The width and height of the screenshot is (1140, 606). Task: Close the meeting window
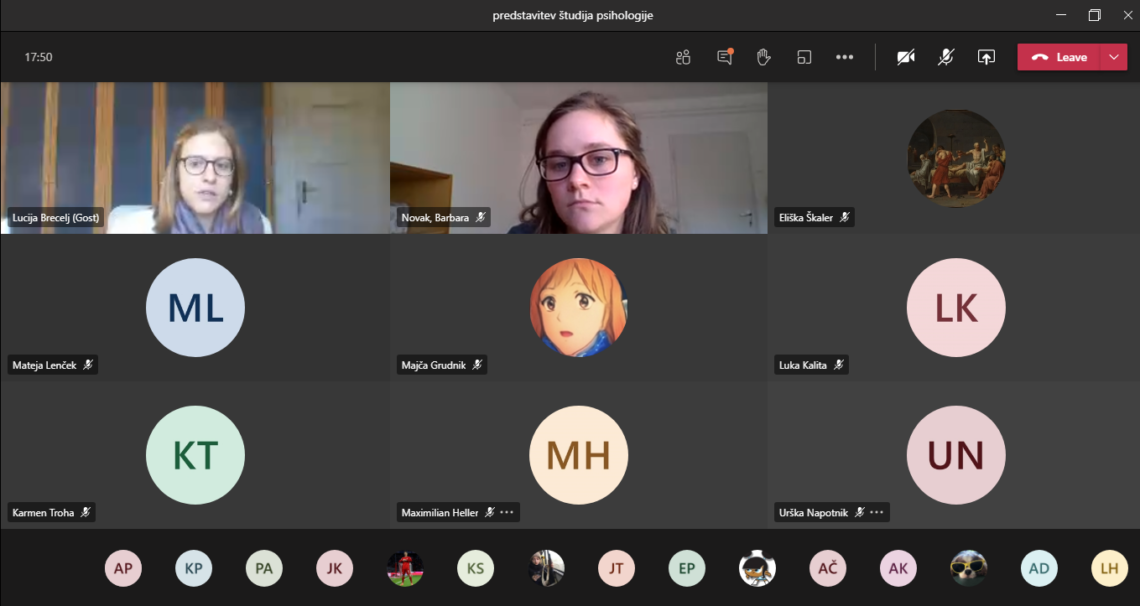tap(1127, 15)
